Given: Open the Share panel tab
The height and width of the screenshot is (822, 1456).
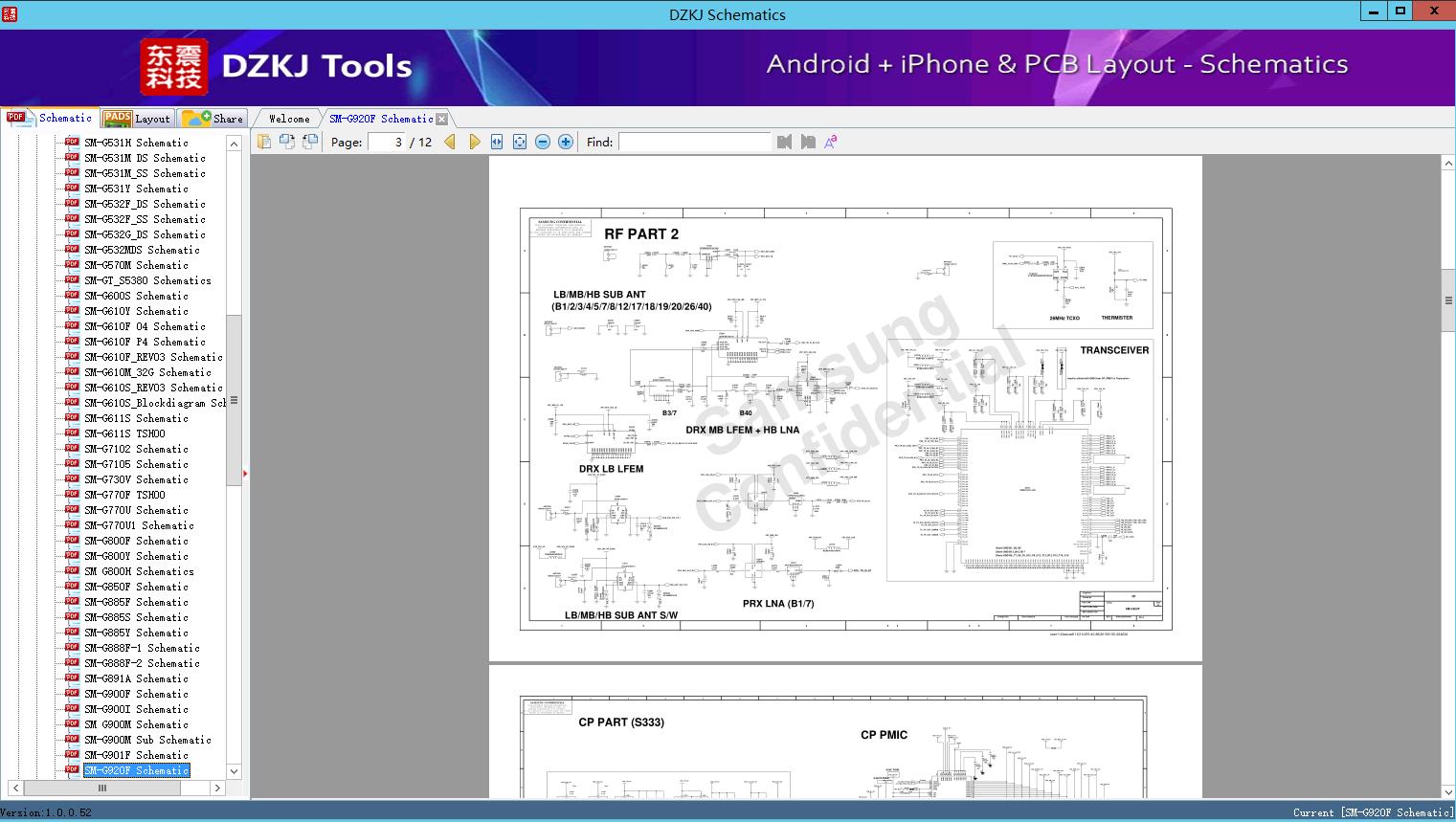Looking at the screenshot, I should (x=213, y=119).
